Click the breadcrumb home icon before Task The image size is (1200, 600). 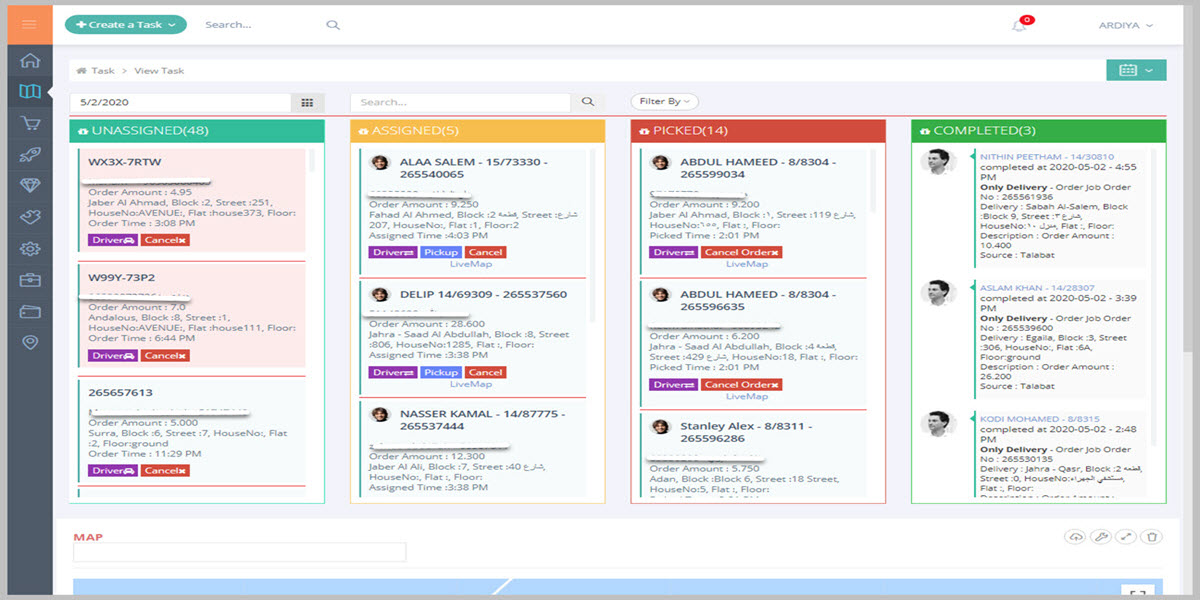(x=80, y=71)
